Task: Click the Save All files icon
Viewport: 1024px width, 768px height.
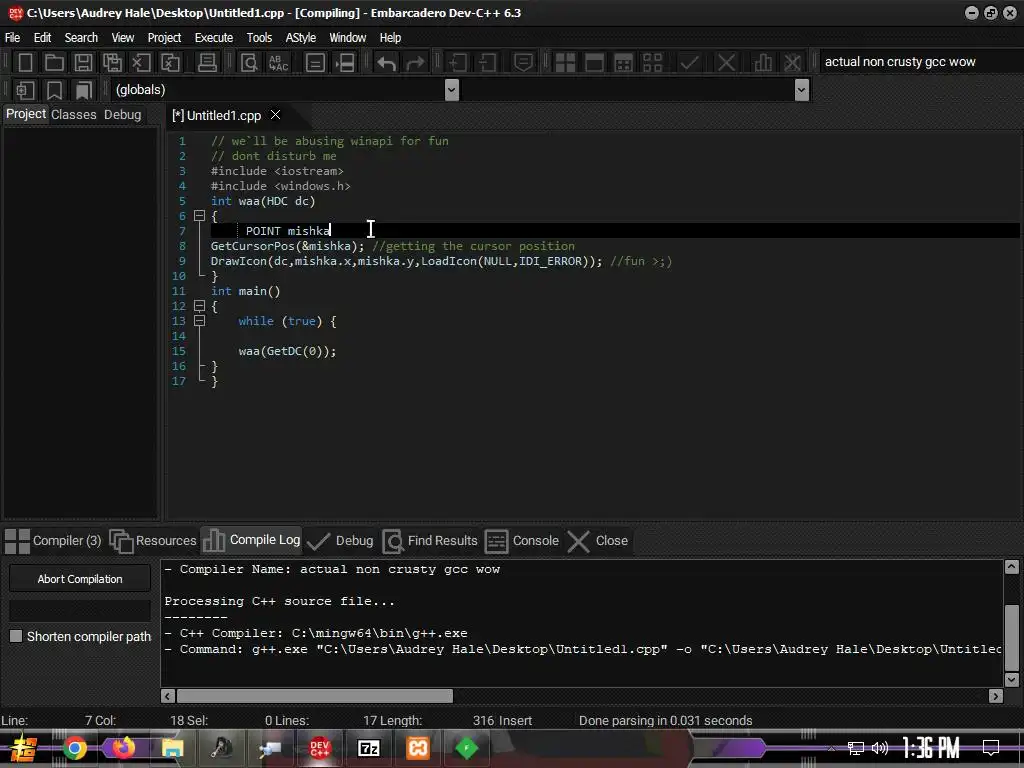Action: pos(112,63)
